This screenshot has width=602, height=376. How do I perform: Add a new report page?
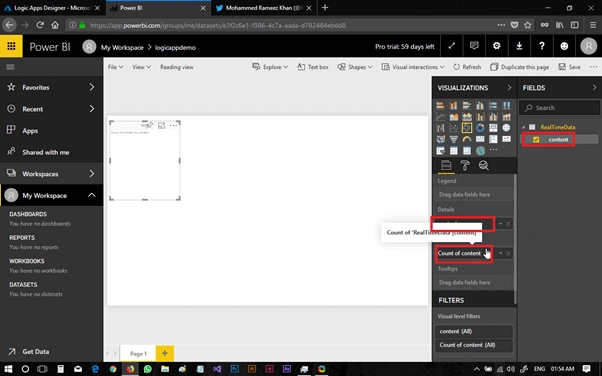click(165, 353)
